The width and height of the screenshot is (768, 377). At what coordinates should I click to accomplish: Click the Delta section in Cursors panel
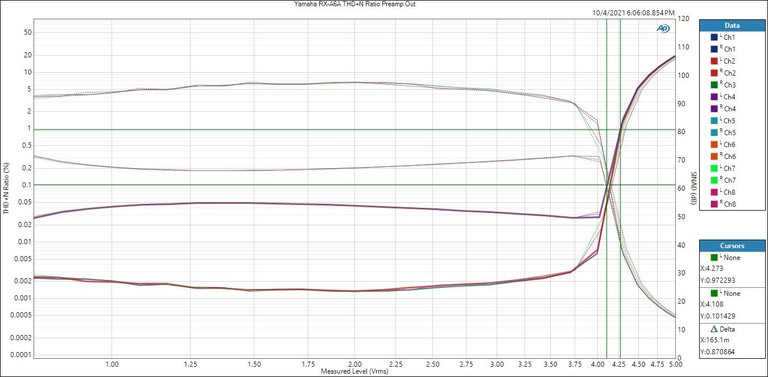click(733, 341)
